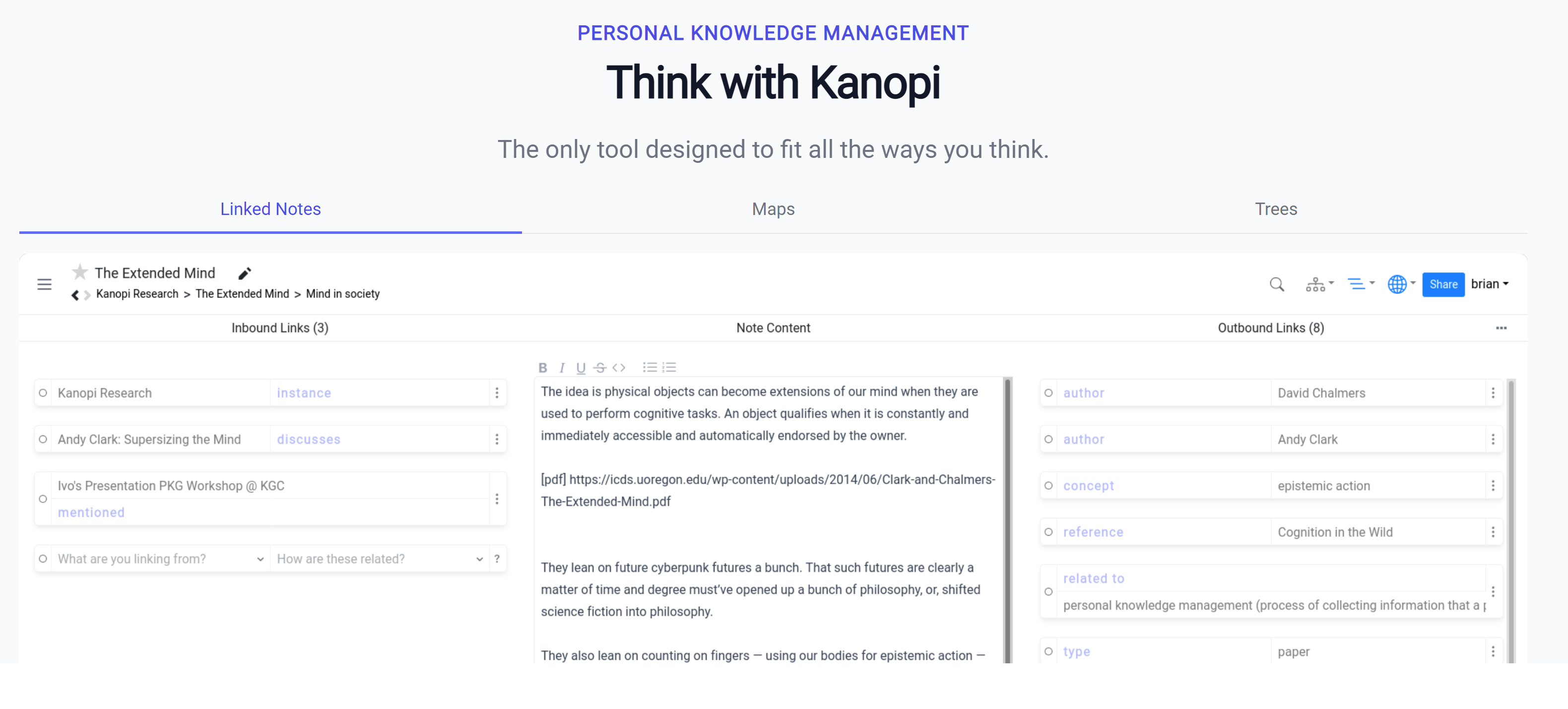Open the search magnifier
The image size is (1568, 709).
[1276, 284]
